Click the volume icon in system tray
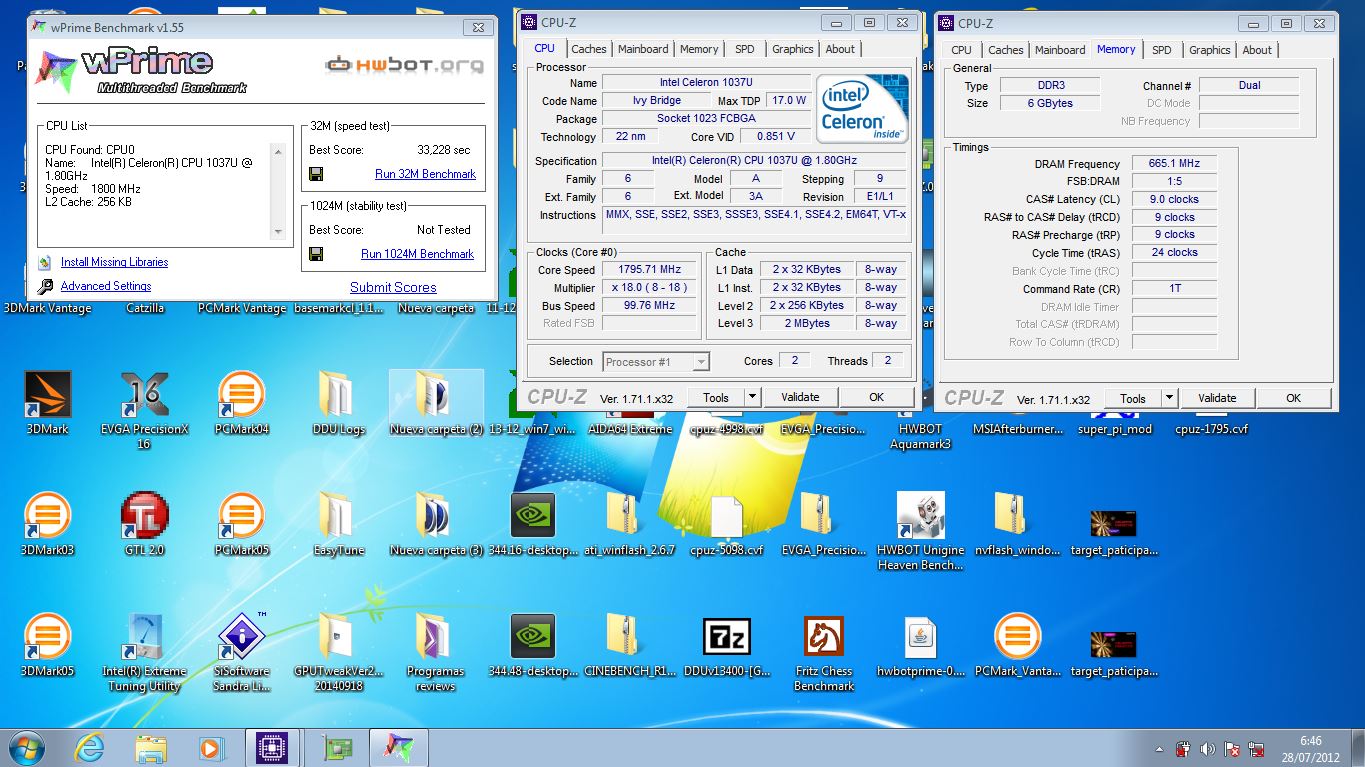1365x767 pixels. 1208,749
